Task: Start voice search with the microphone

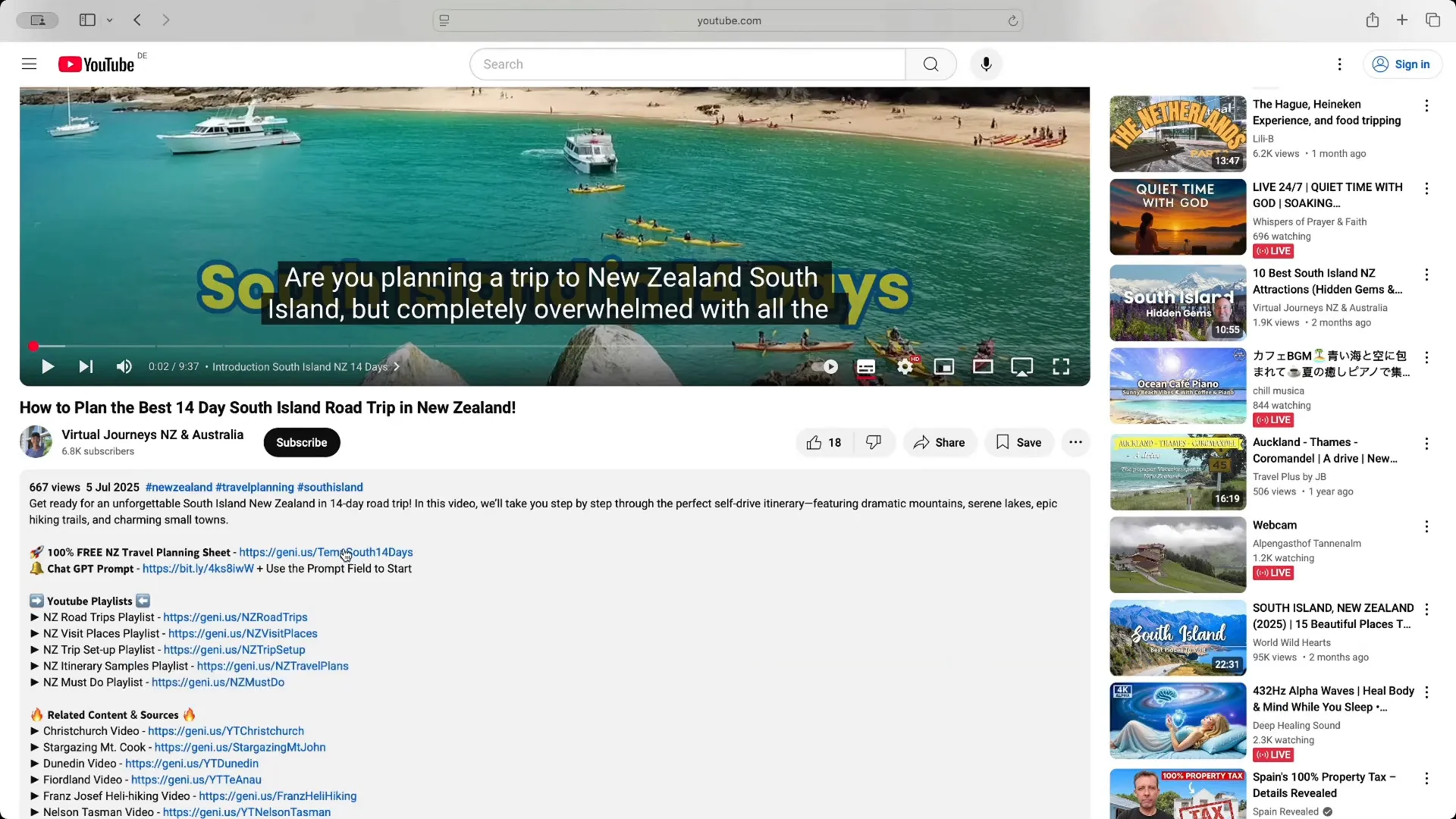Action: (986, 64)
